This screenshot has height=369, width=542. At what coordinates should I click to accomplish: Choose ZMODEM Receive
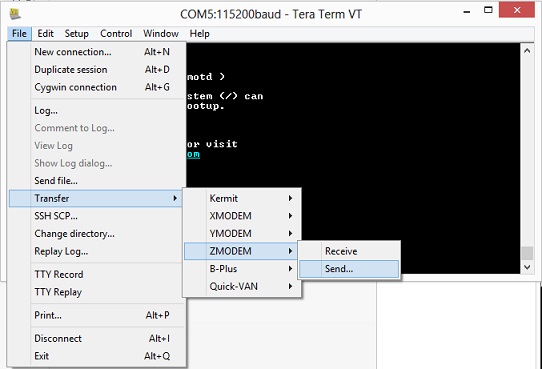coord(349,251)
